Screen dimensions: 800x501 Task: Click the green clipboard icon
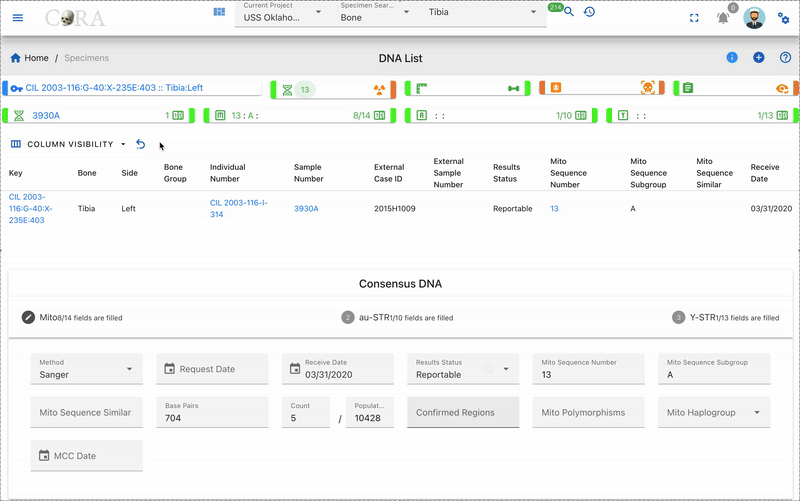tap(688, 88)
